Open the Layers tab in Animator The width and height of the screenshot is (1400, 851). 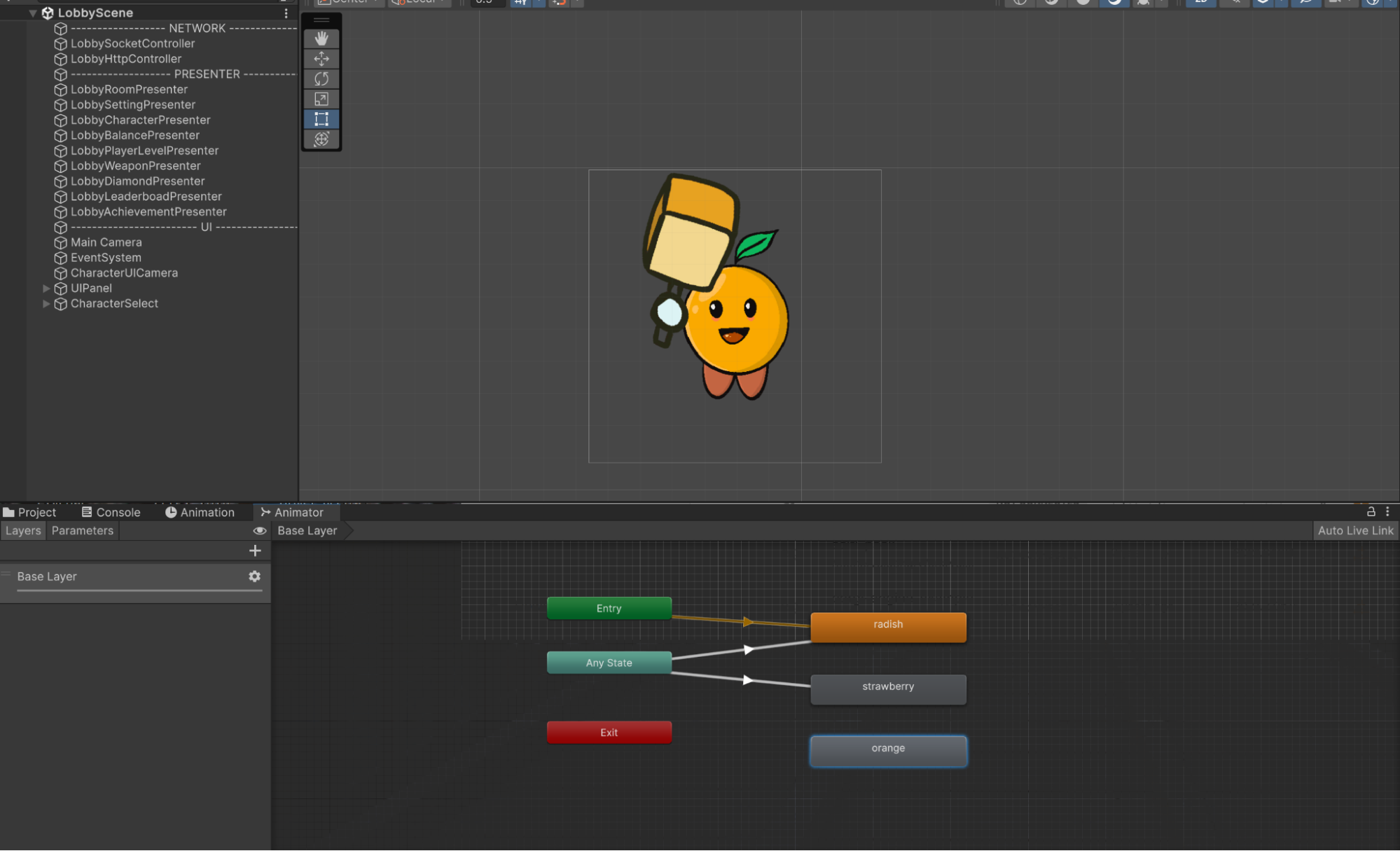23,531
